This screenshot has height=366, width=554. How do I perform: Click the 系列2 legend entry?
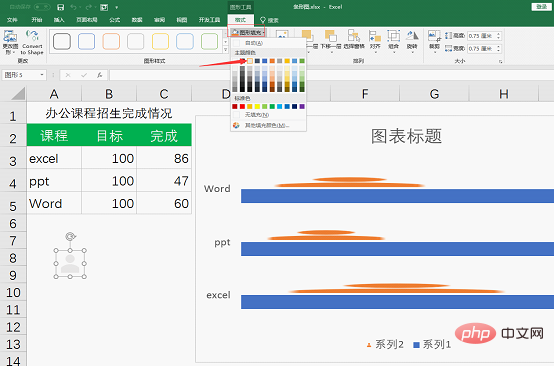click(385, 344)
